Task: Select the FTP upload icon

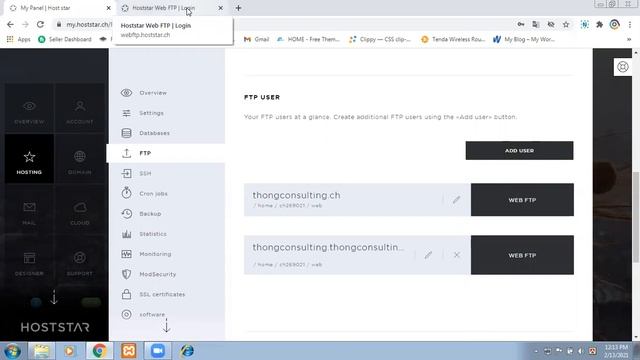Action: pyautogui.click(x=127, y=153)
